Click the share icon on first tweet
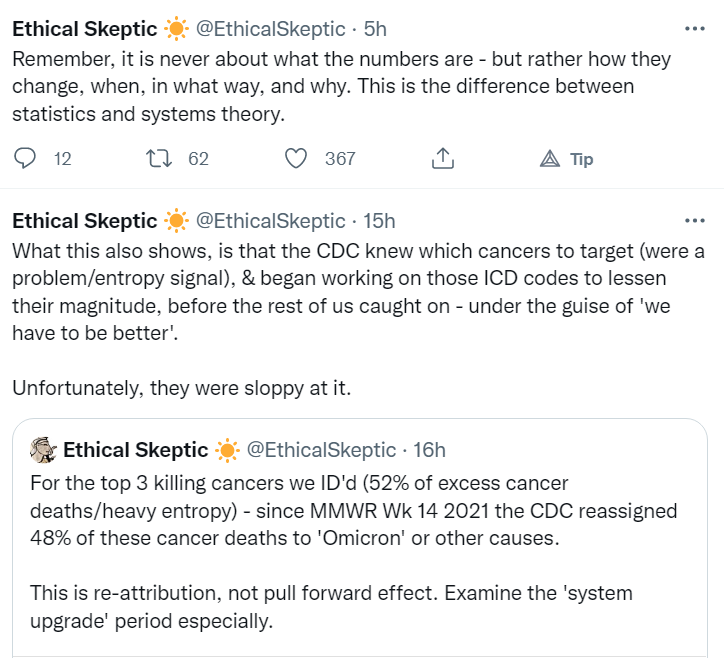This screenshot has width=724, height=658. tap(443, 158)
